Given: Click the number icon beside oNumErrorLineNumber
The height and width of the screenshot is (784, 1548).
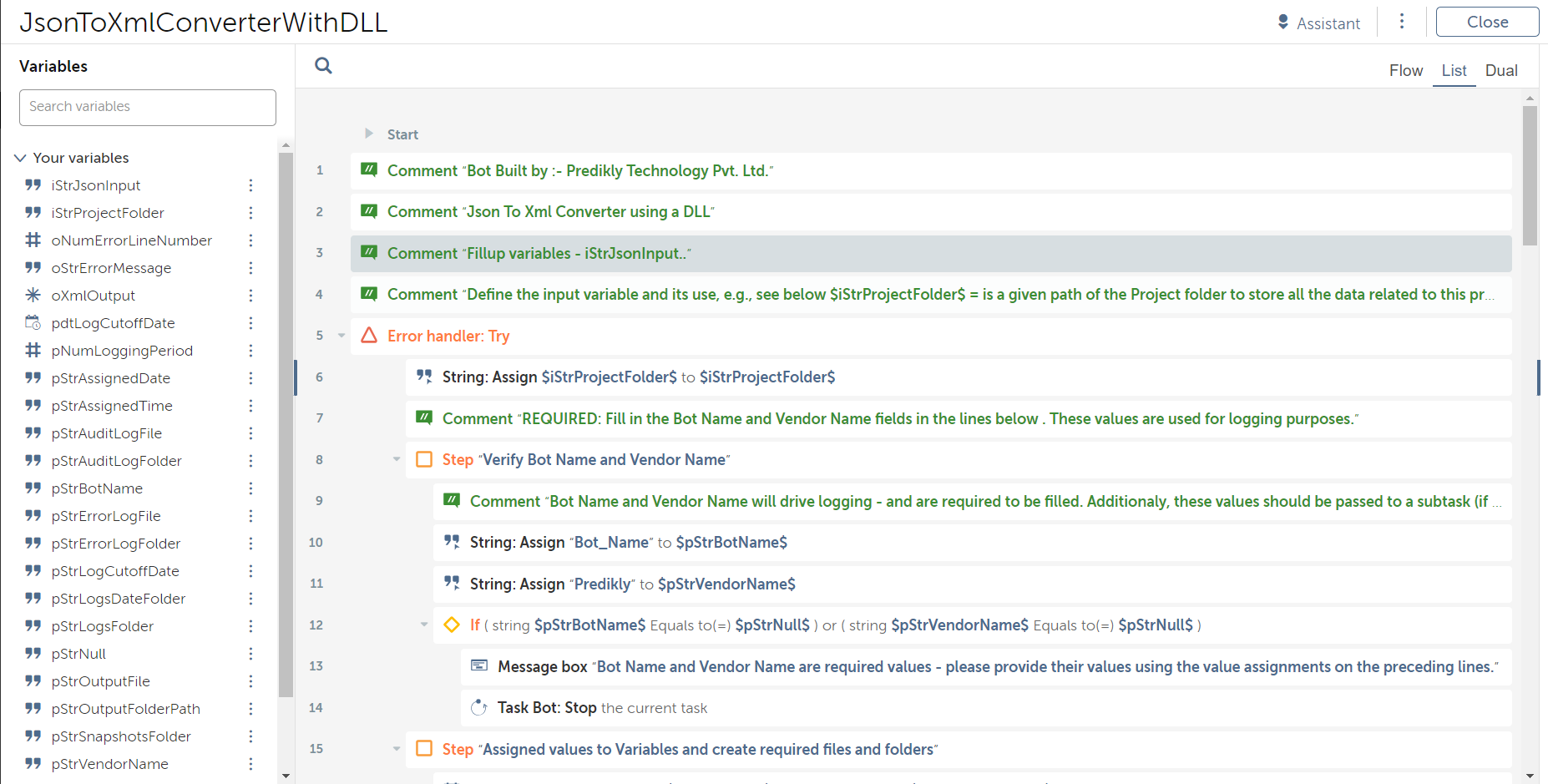Looking at the screenshot, I should (x=33, y=240).
